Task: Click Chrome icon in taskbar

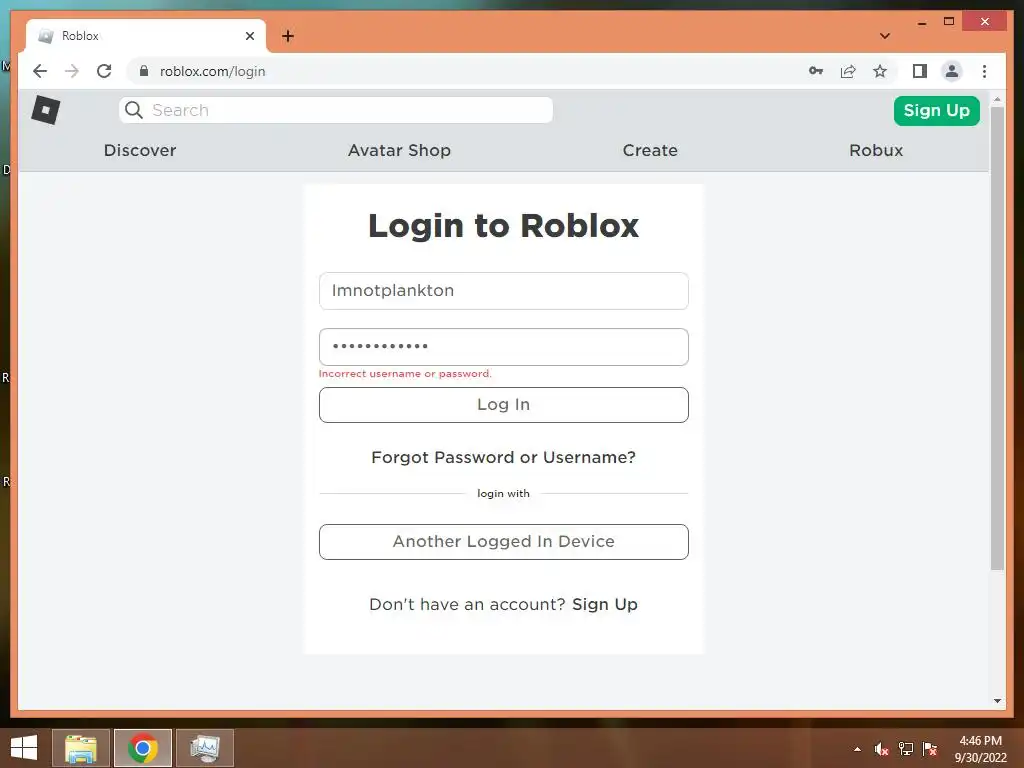Action: click(143, 748)
